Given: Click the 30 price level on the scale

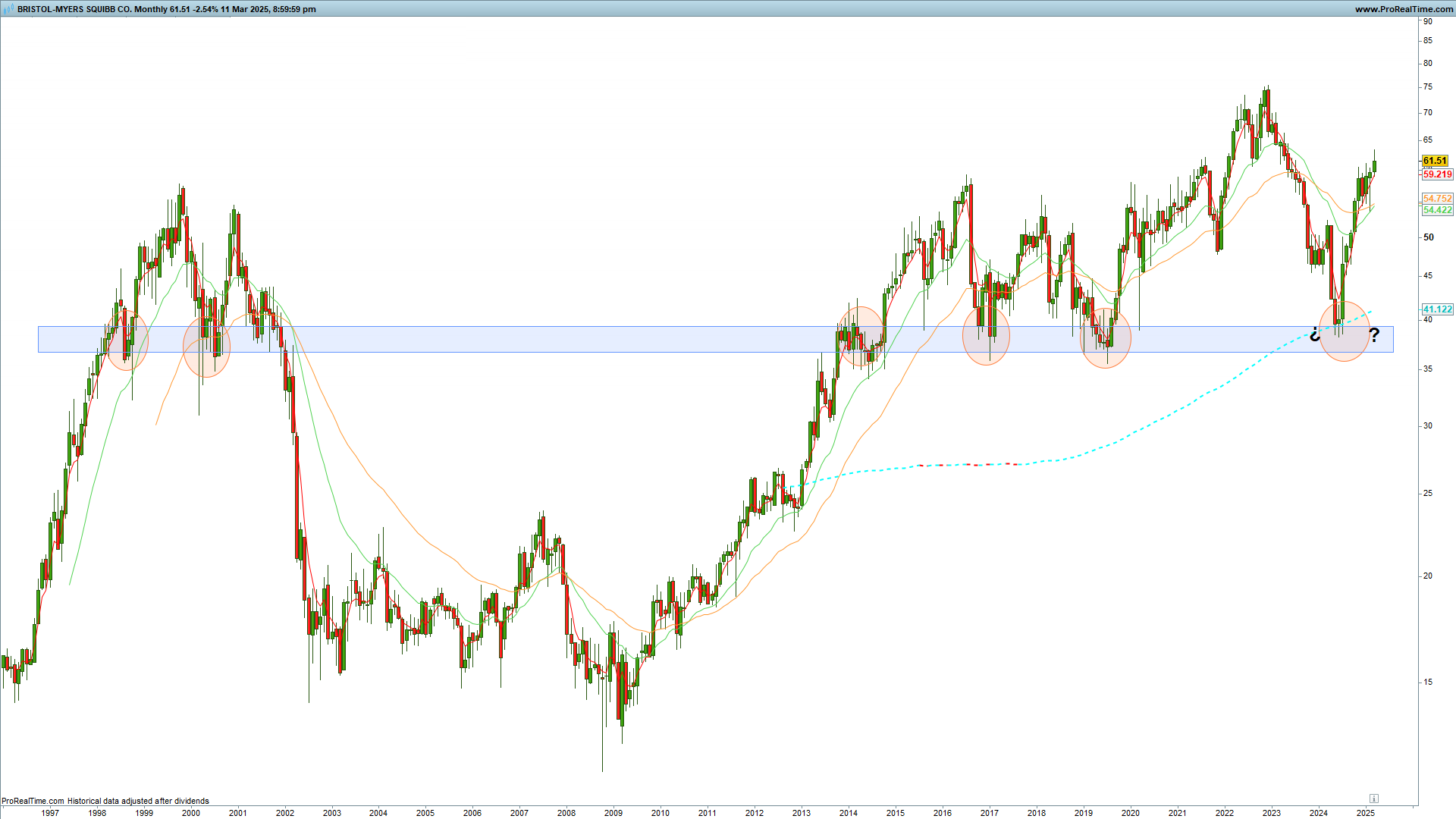Looking at the screenshot, I should [x=1428, y=425].
